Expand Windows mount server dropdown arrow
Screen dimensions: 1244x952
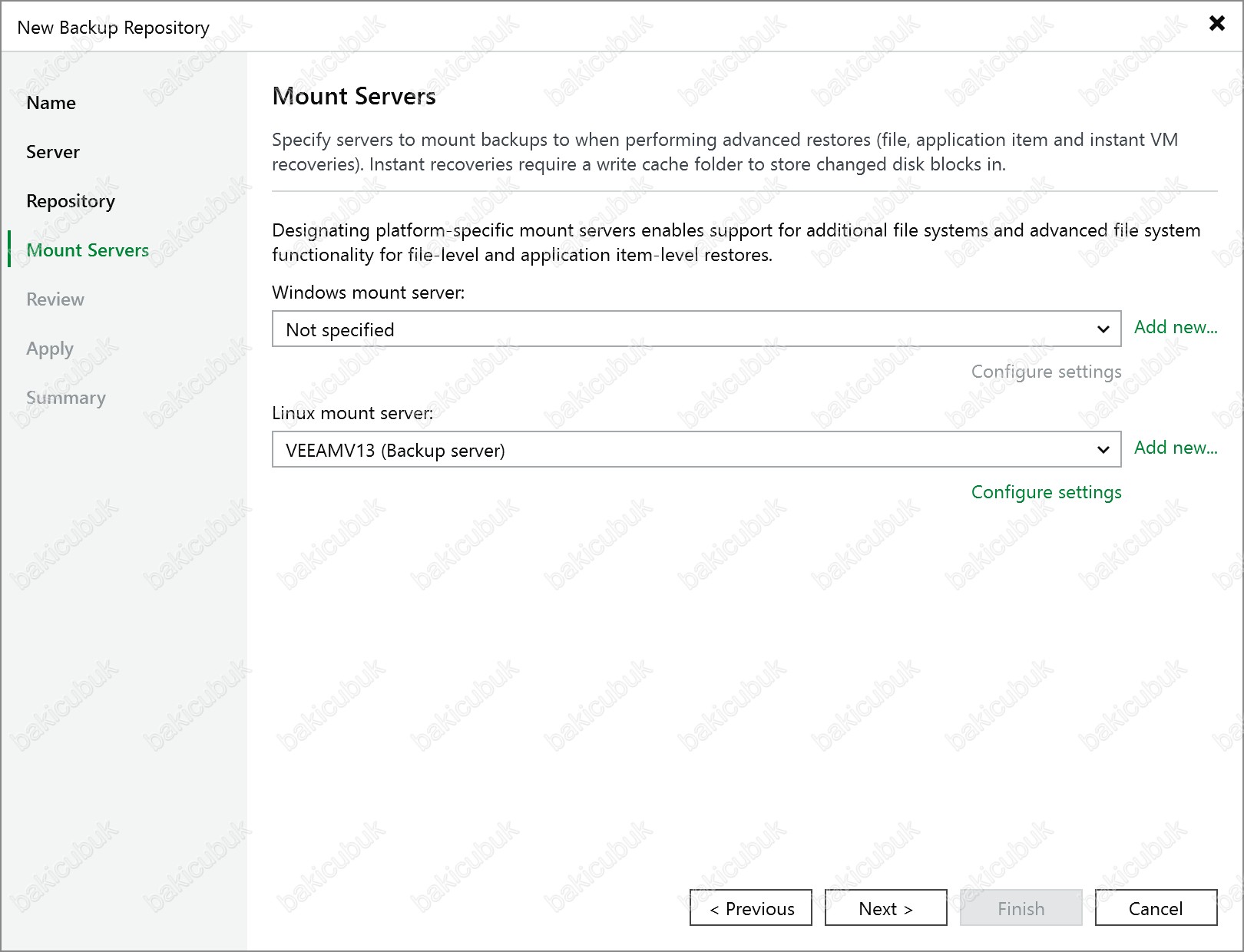click(1103, 329)
